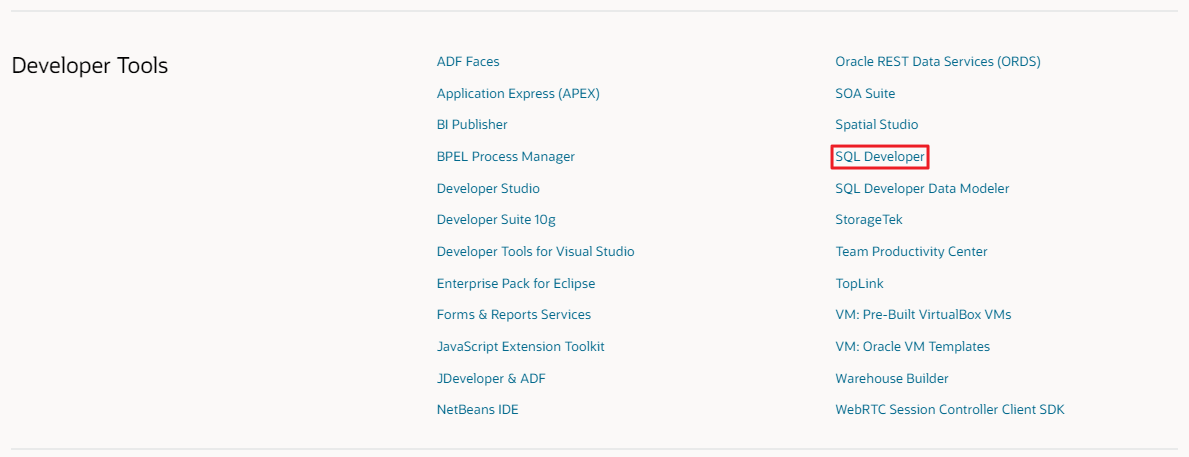Image resolution: width=1189 pixels, height=457 pixels.
Task: Select Enterprise Pack for Eclipse link
Action: coord(516,283)
